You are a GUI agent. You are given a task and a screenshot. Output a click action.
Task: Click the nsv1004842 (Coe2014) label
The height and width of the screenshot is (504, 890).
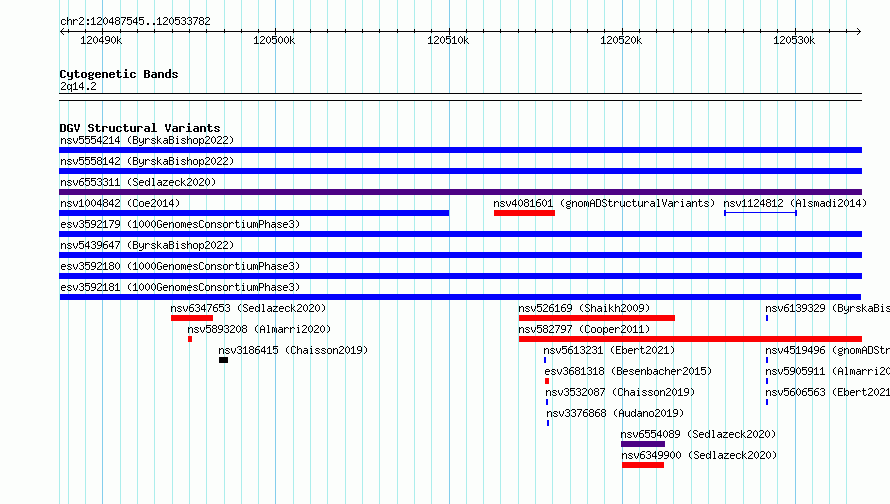pos(120,203)
